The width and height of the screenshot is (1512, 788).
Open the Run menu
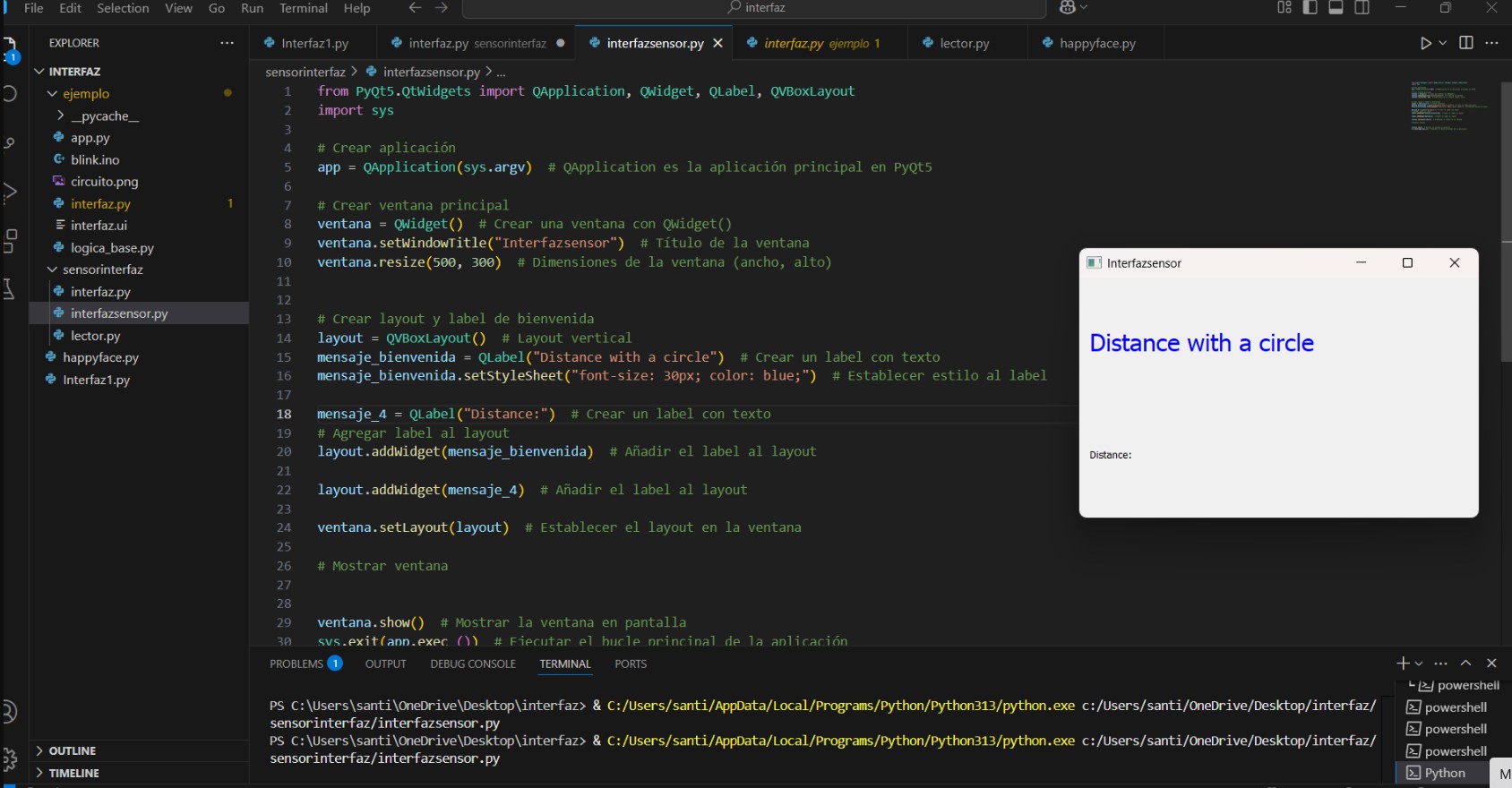[253, 8]
